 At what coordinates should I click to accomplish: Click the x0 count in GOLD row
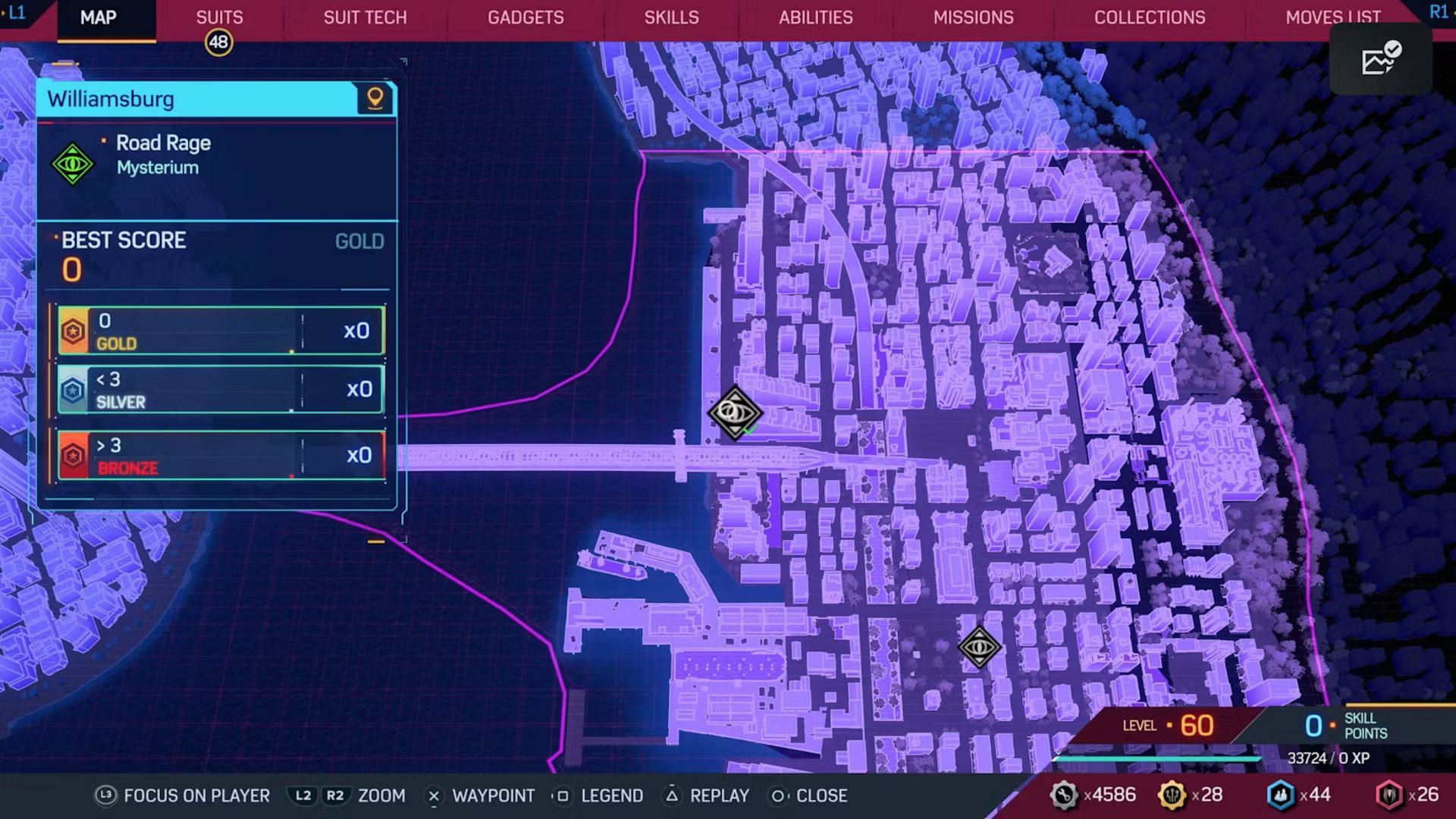tap(356, 331)
